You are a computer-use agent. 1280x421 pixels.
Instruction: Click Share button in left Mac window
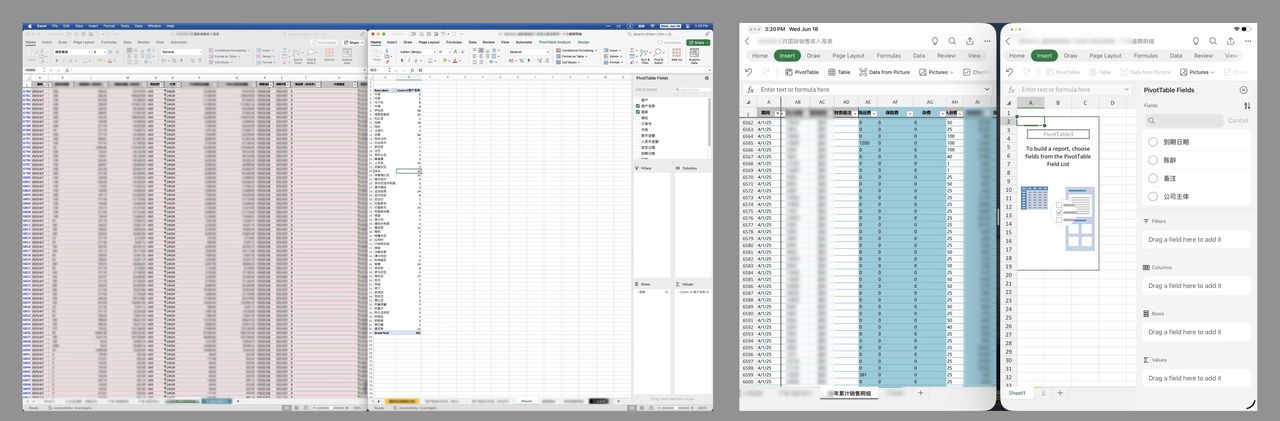(x=353, y=42)
